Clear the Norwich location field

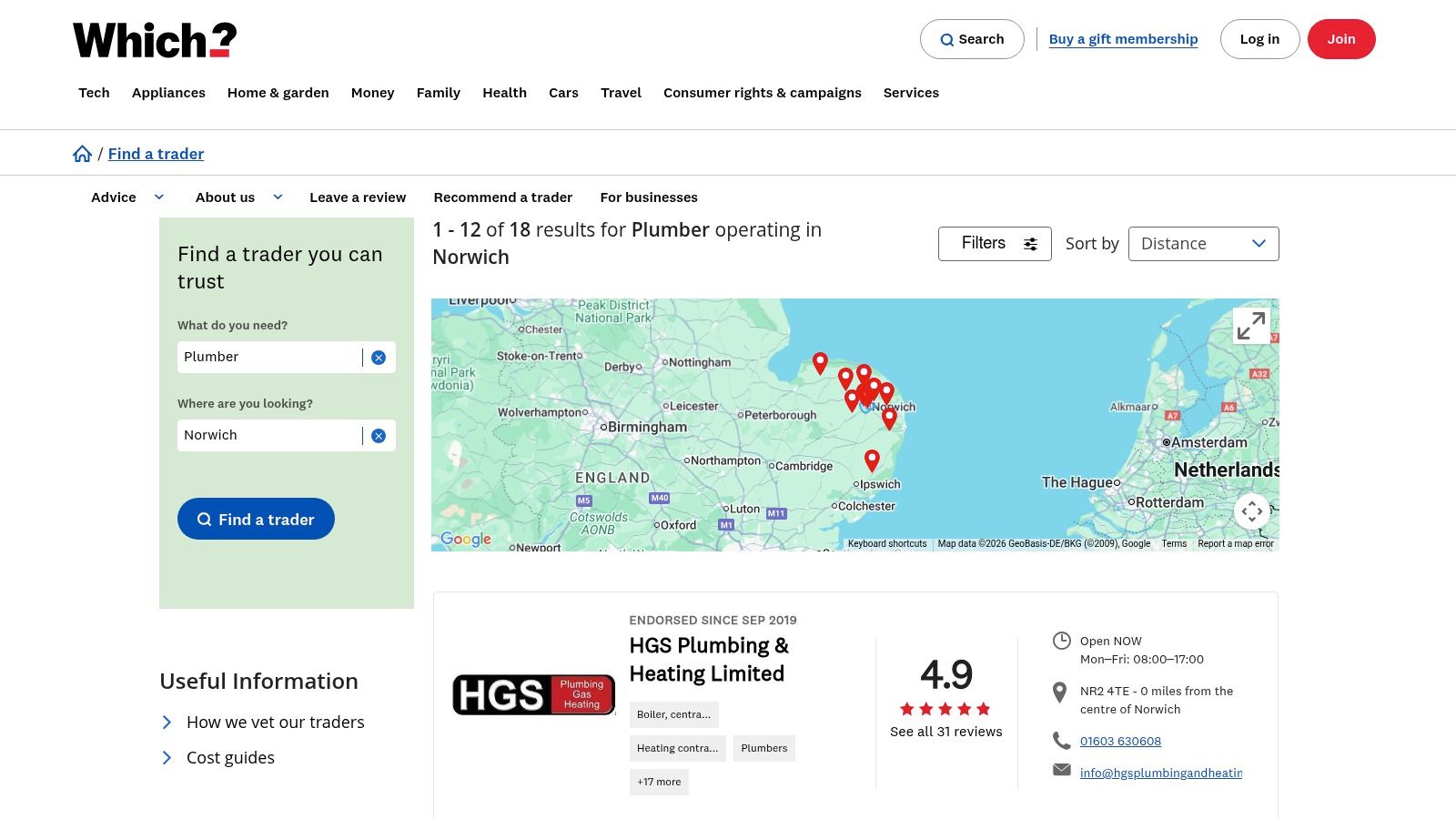379,435
